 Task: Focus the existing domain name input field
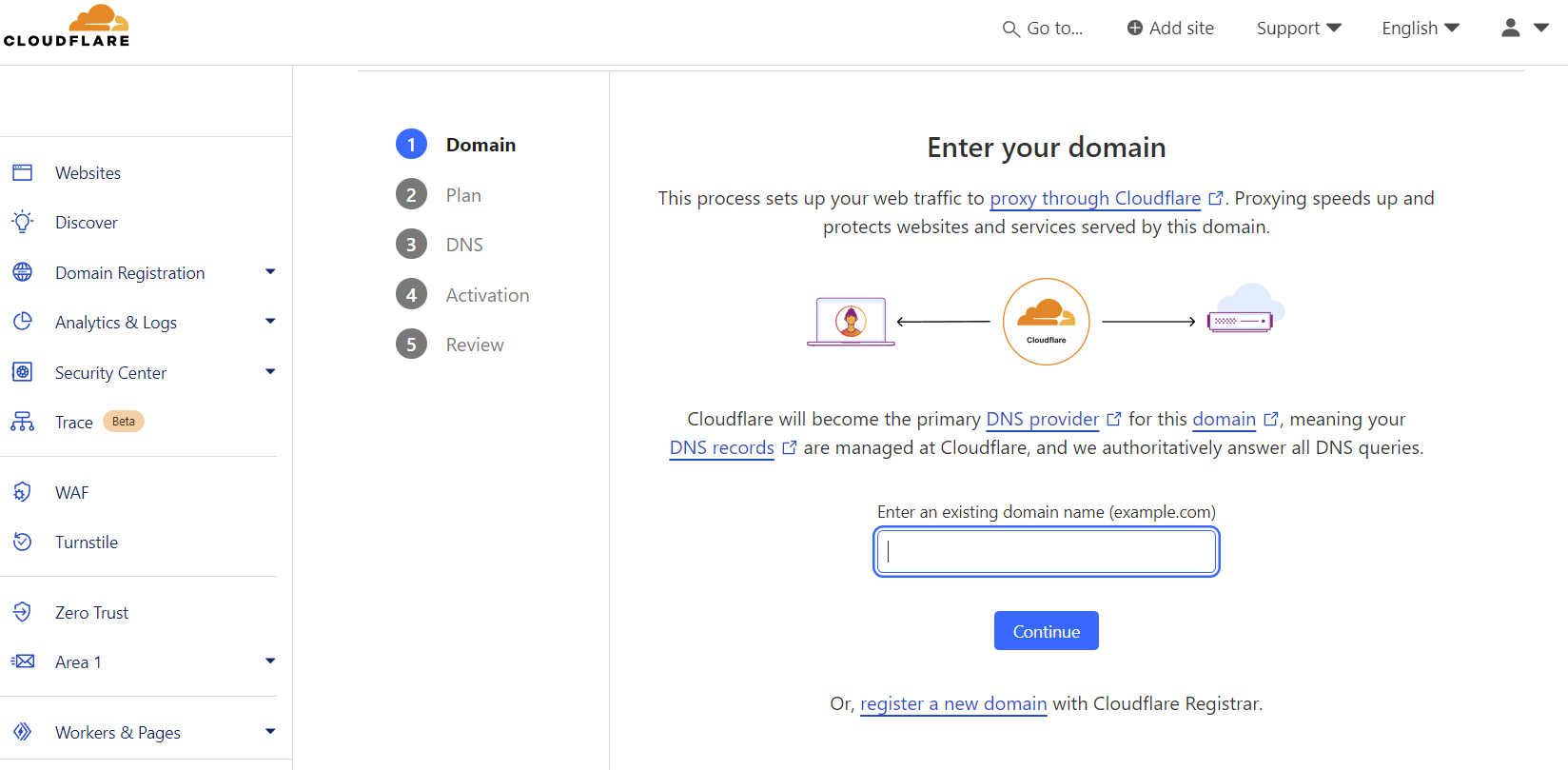click(x=1047, y=552)
